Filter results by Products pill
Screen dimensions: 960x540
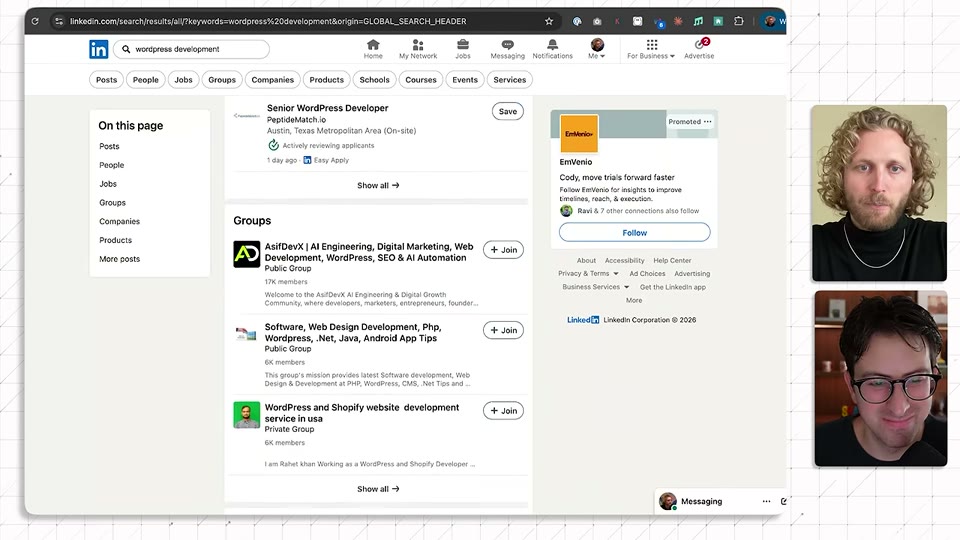click(x=326, y=80)
